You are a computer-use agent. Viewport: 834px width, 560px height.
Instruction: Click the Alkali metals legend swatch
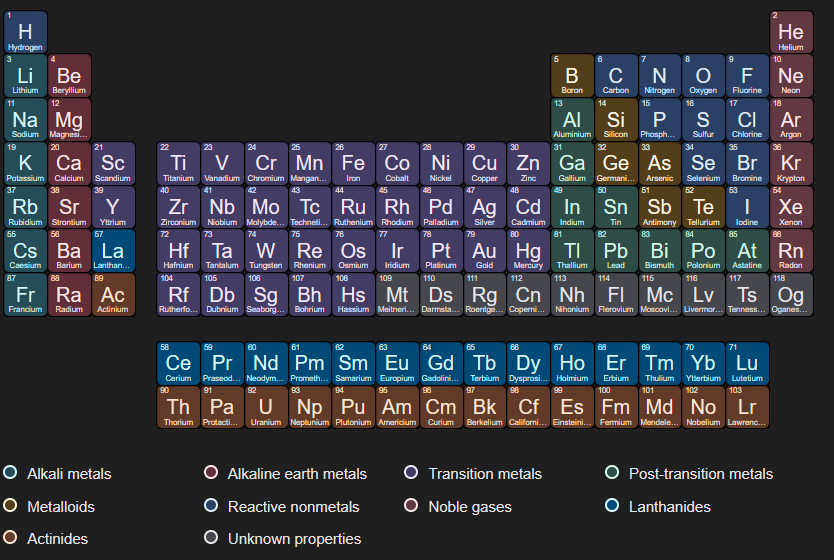pyautogui.click(x=10, y=472)
